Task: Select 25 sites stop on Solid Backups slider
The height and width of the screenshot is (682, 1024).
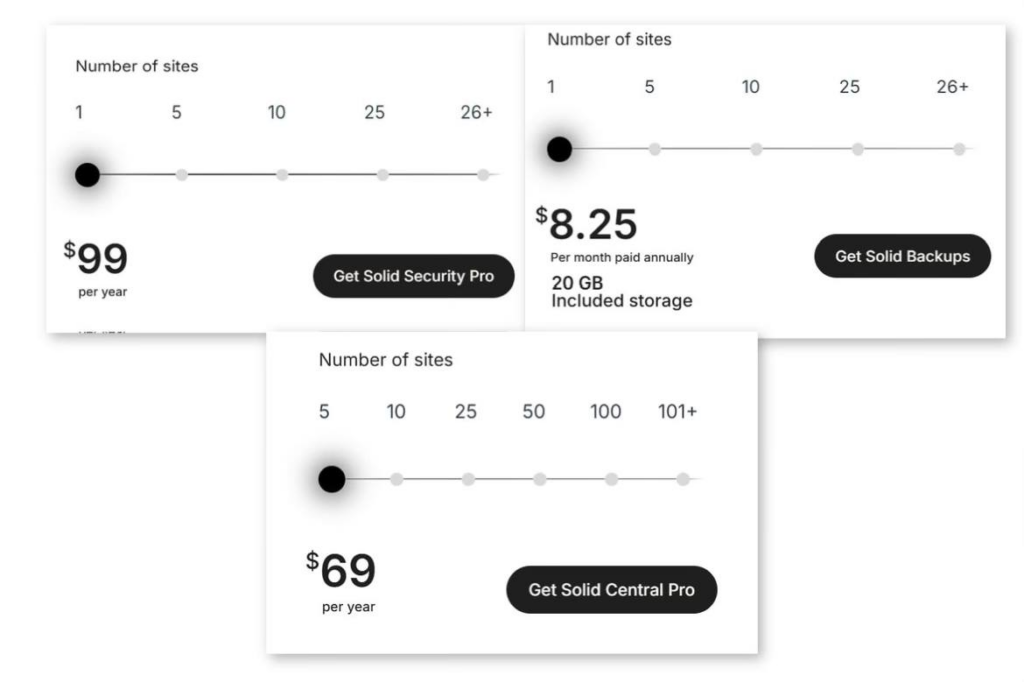Action: 857,149
